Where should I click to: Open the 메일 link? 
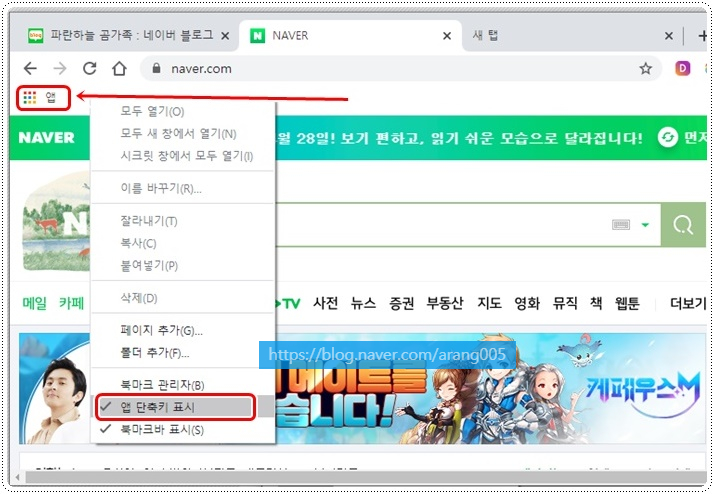(x=35, y=303)
